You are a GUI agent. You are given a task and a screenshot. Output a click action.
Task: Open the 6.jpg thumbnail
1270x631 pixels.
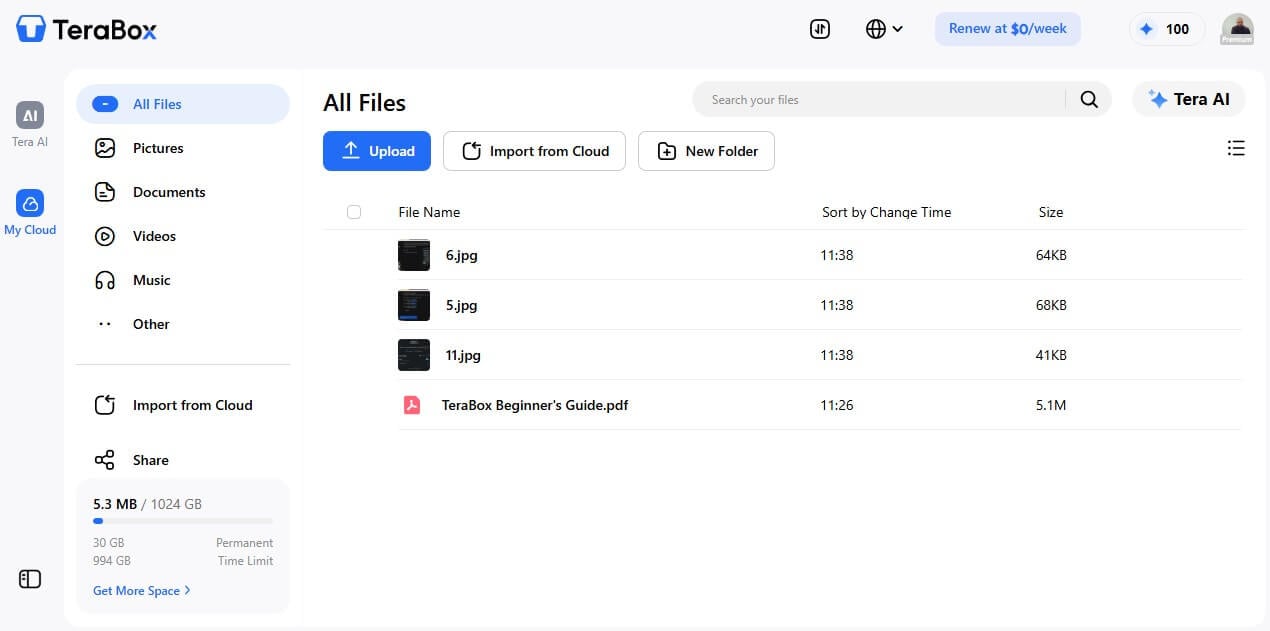click(x=414, y=255)
